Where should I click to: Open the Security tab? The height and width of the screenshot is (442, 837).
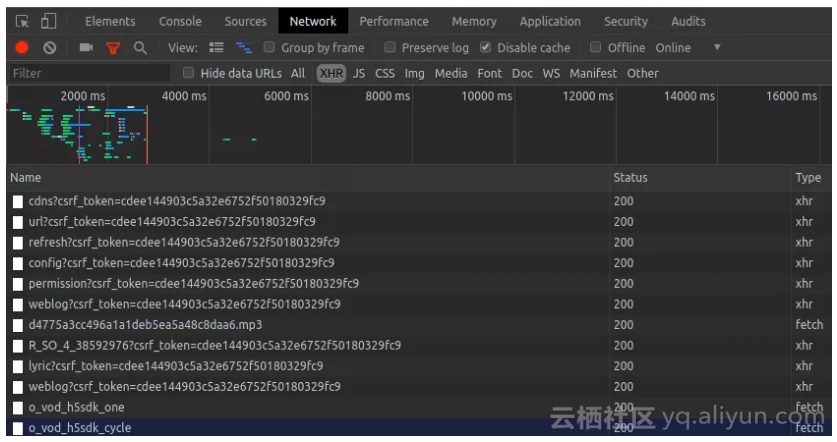click(626, 21)
